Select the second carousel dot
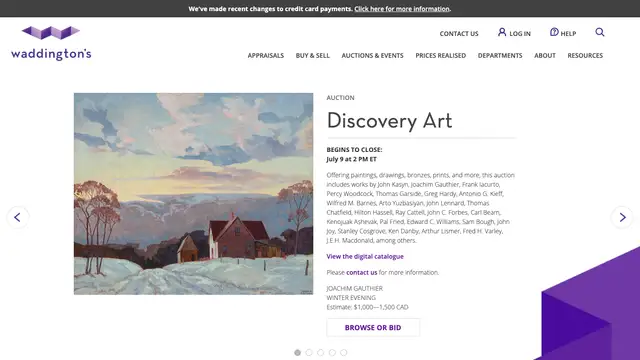Viewport: 640px width, 360px height. (x=309, y=353)
